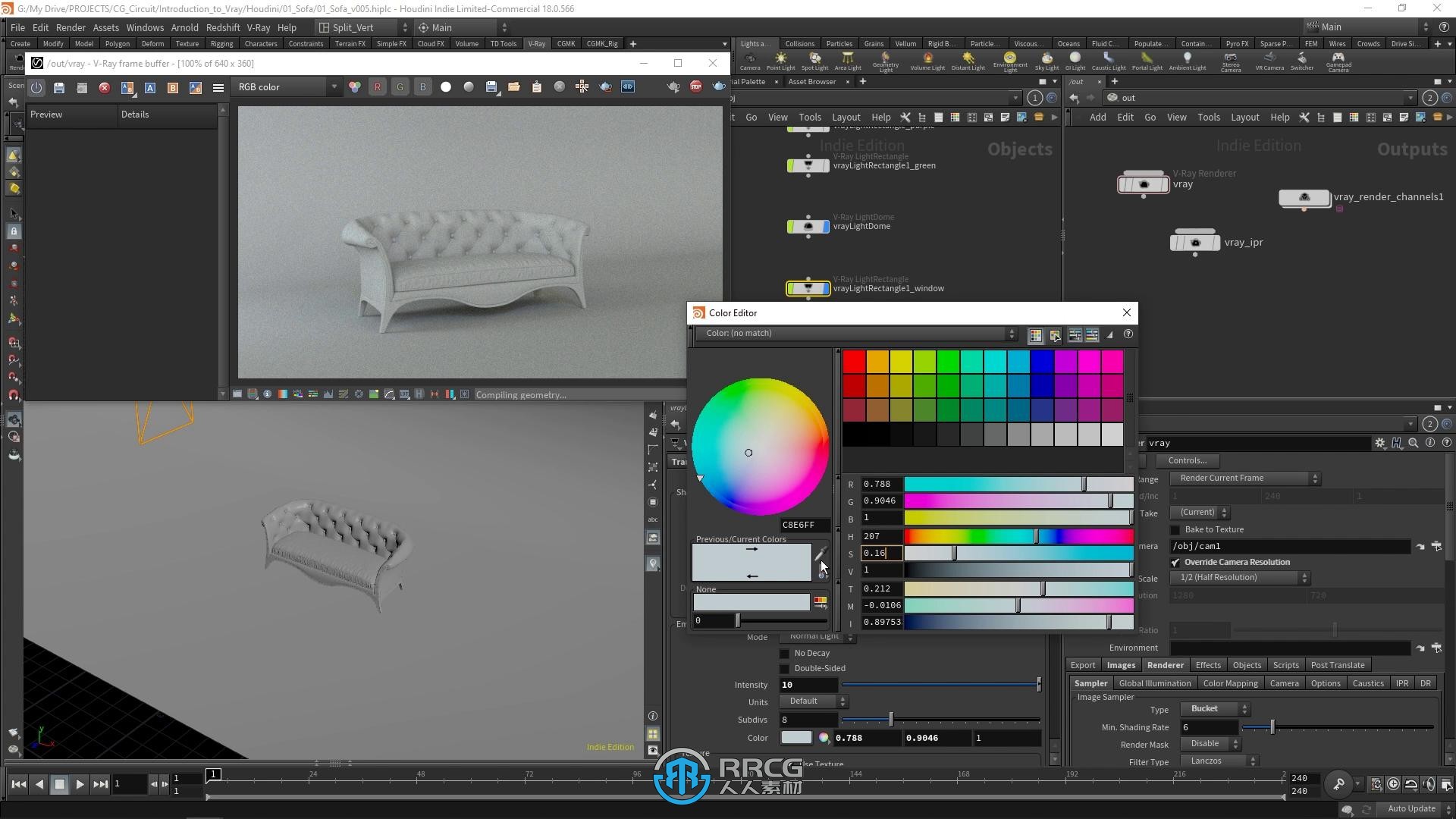Screen dimensions: 1456x819
Task: Add a Sky Light from the shelf
Action: coord(1046,61)
